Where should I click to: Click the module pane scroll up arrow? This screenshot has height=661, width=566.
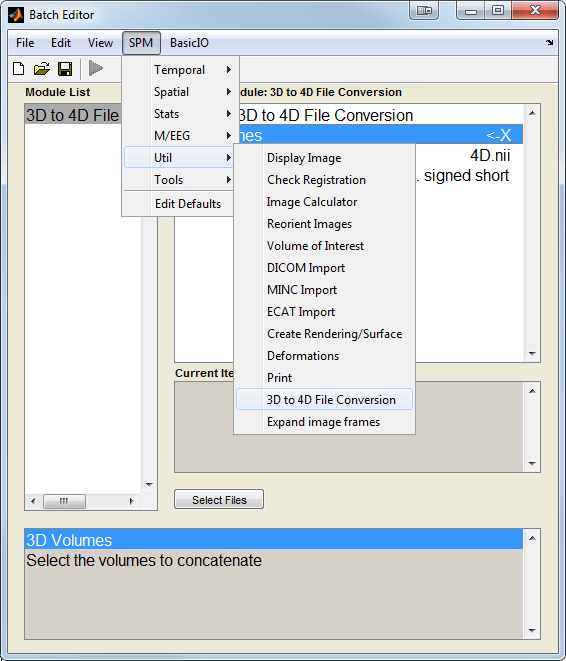point(532,113)
